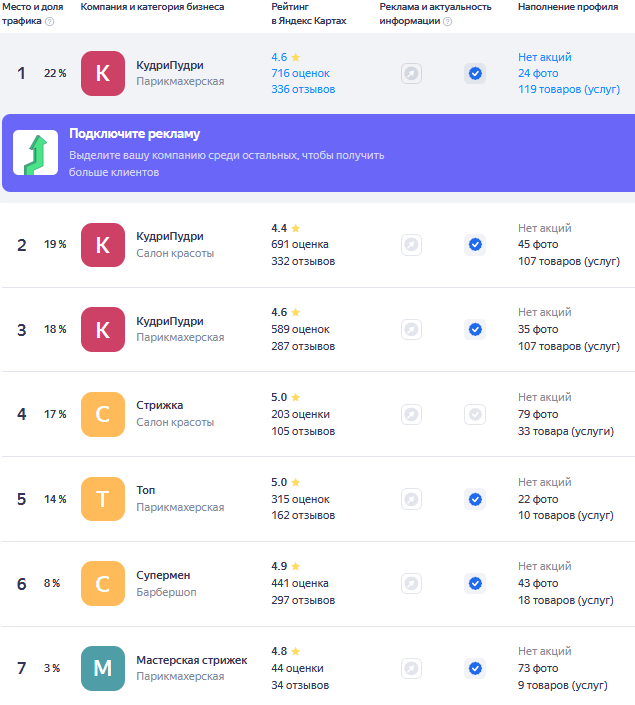Open the 'Нет акций' link in row 1
Viewport: 635px width, 705px height.
coord(545,57)
